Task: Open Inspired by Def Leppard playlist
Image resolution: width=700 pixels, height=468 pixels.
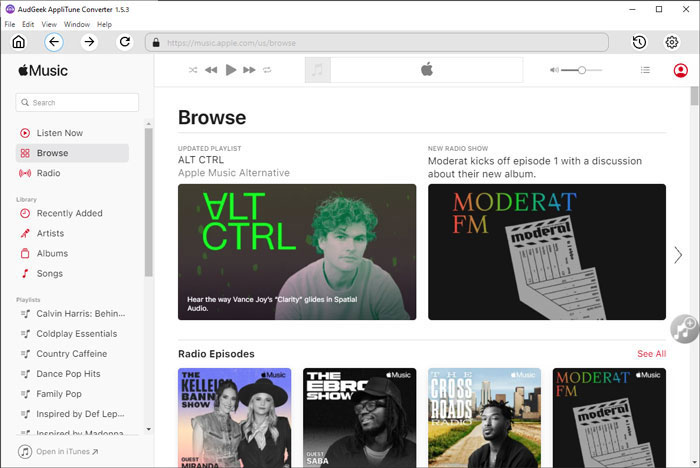Action: click(74, 414)
